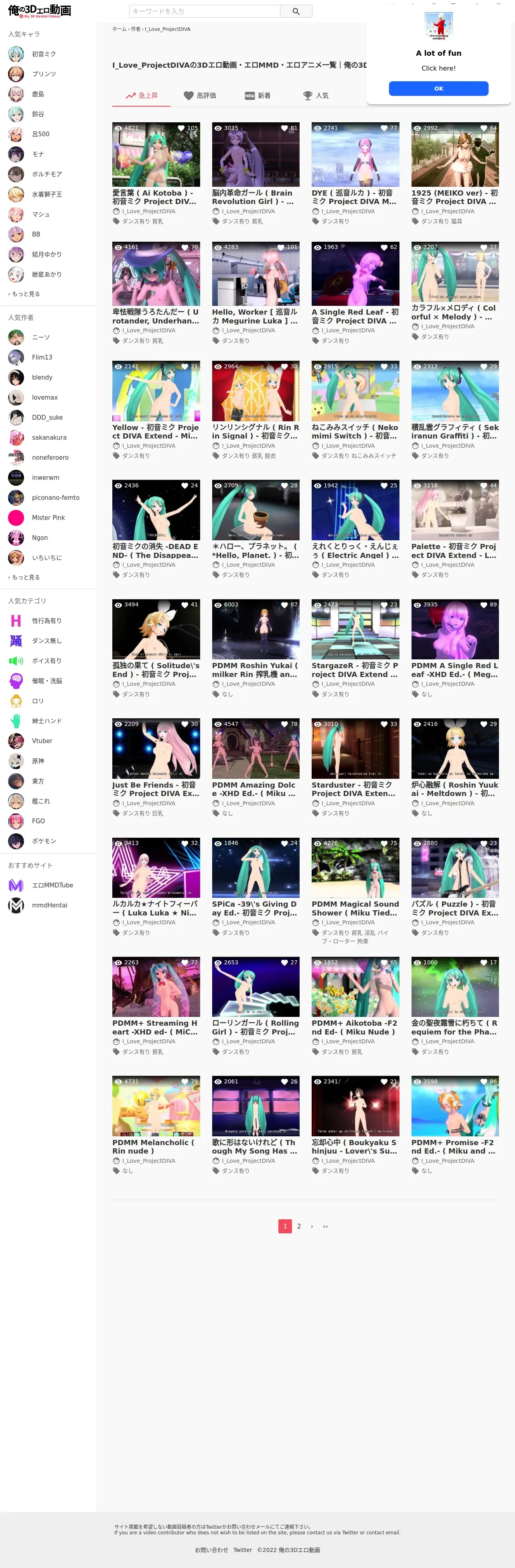Screen dimensions: 515x1568
Task: Click the blendy author avatar icon
Action: click(16, 378)
